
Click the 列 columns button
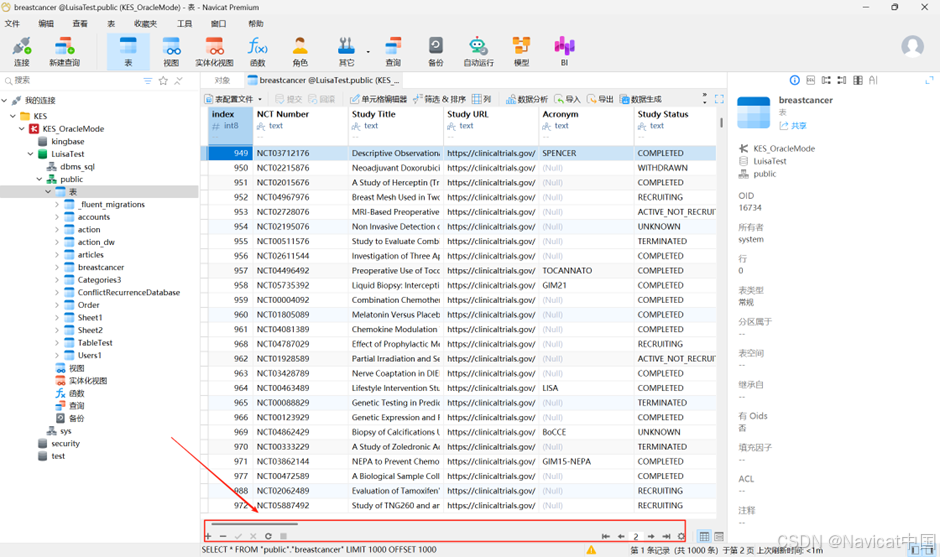pyautogui.click(x=481, y=99)
